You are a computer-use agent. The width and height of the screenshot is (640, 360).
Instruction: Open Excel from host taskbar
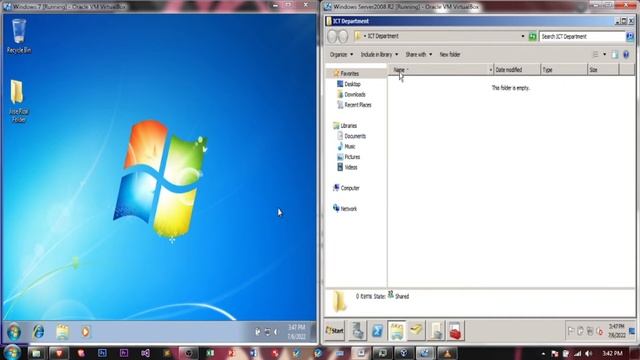[210, 353]
